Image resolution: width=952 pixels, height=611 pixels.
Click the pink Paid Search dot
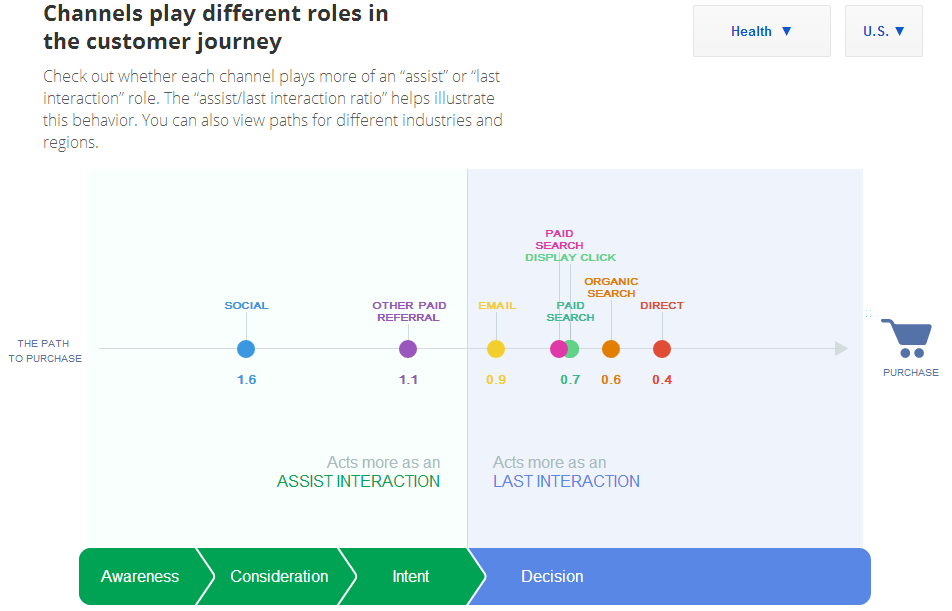click(x=557, y=349)
